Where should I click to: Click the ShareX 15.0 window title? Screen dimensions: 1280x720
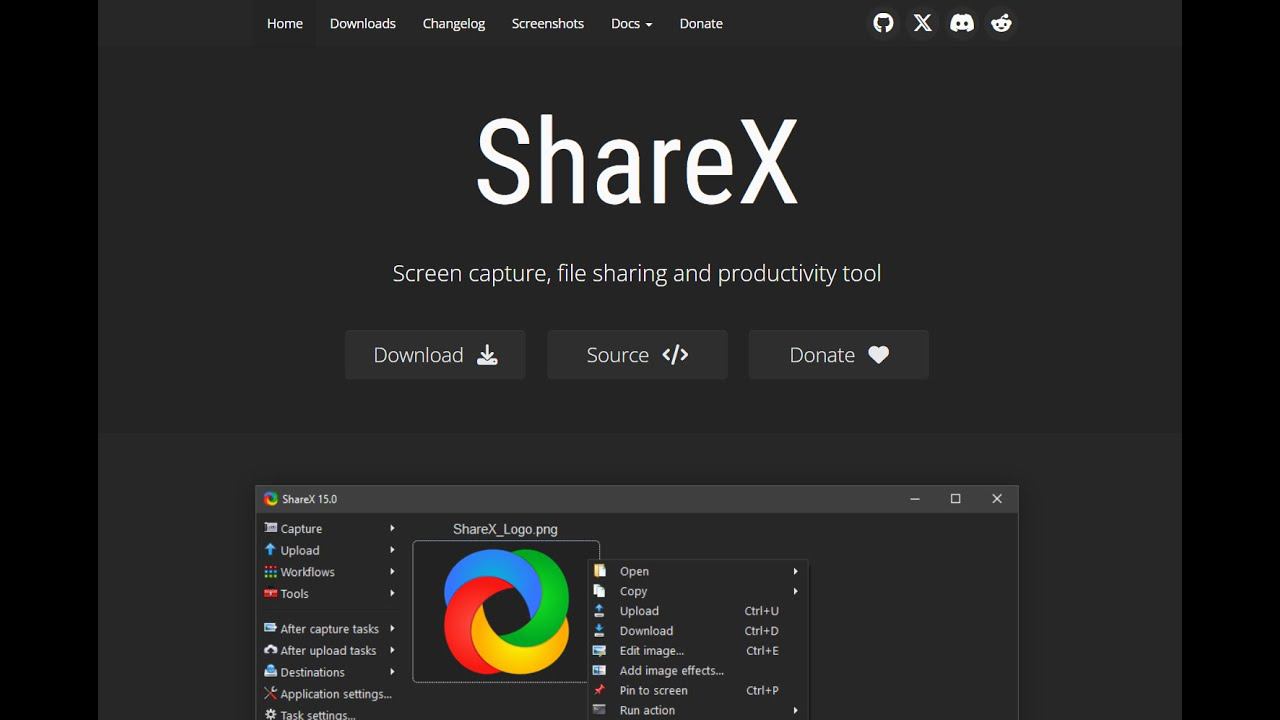(x=310, y=499)
